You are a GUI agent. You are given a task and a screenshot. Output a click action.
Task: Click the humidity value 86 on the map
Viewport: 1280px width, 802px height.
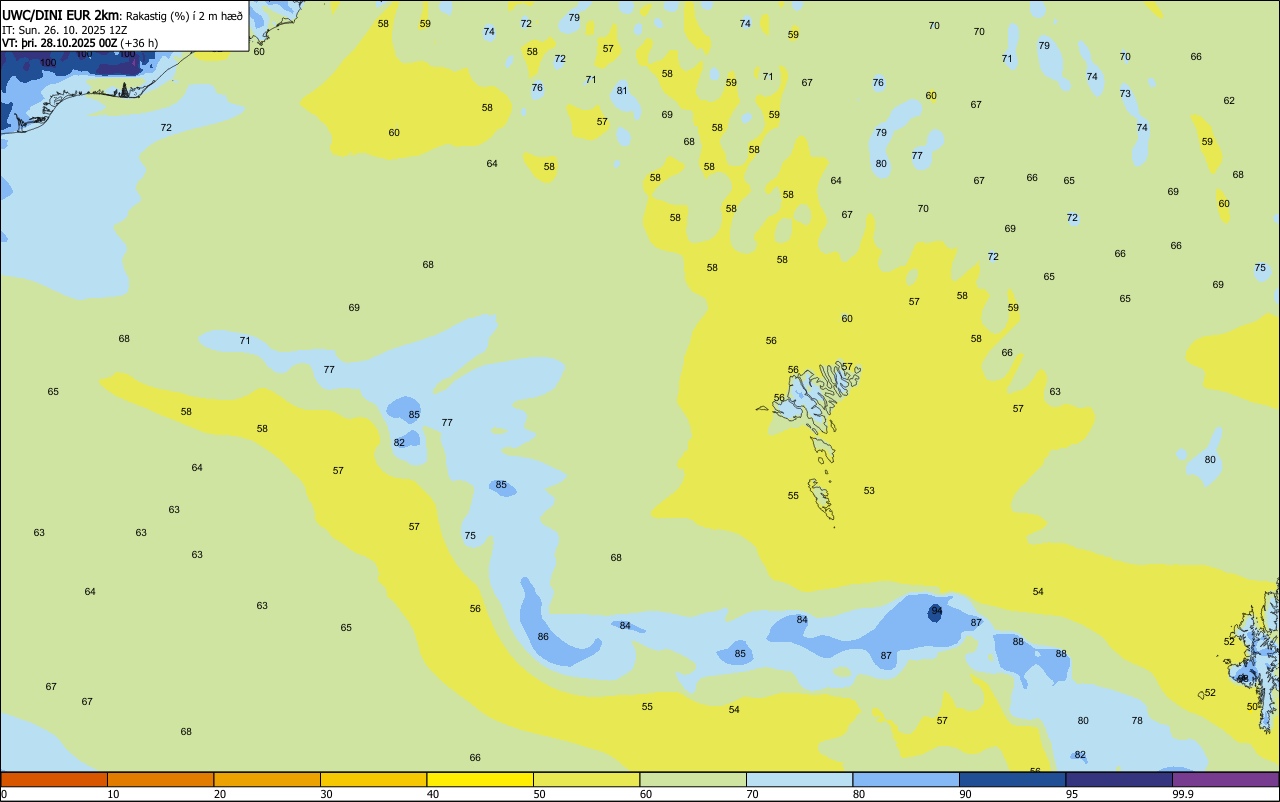(x=543, y=637)
